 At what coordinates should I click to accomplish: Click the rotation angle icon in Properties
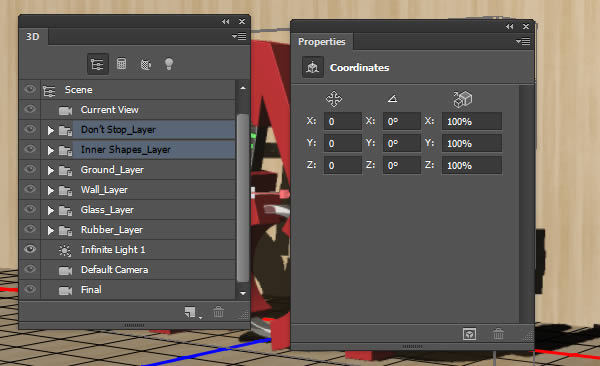[x=392, y=99]
